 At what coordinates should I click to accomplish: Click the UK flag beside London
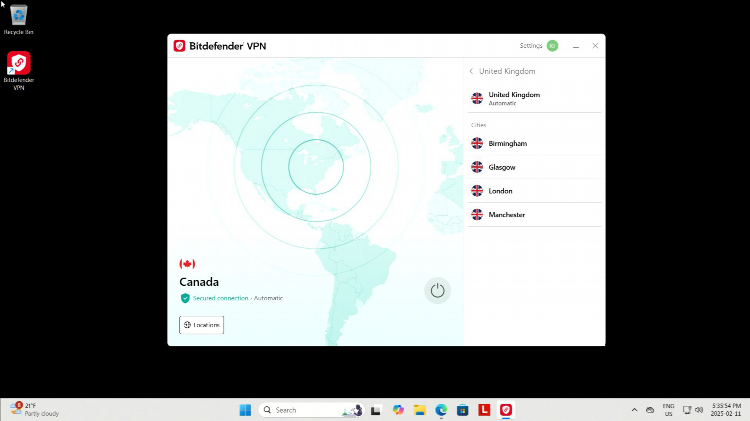(477, 191)
